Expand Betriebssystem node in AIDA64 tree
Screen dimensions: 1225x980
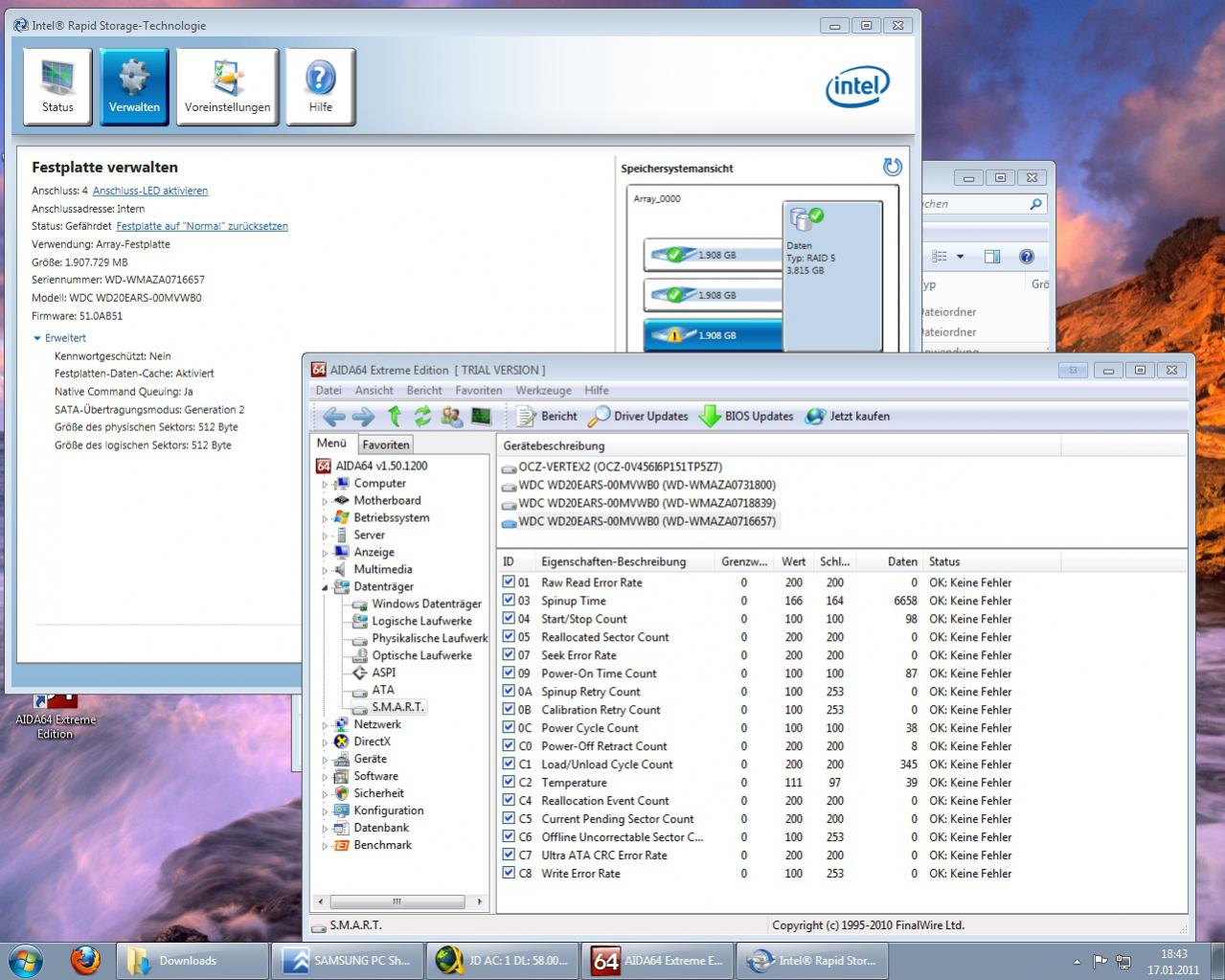pyautogui.click(x=325, y=519)
